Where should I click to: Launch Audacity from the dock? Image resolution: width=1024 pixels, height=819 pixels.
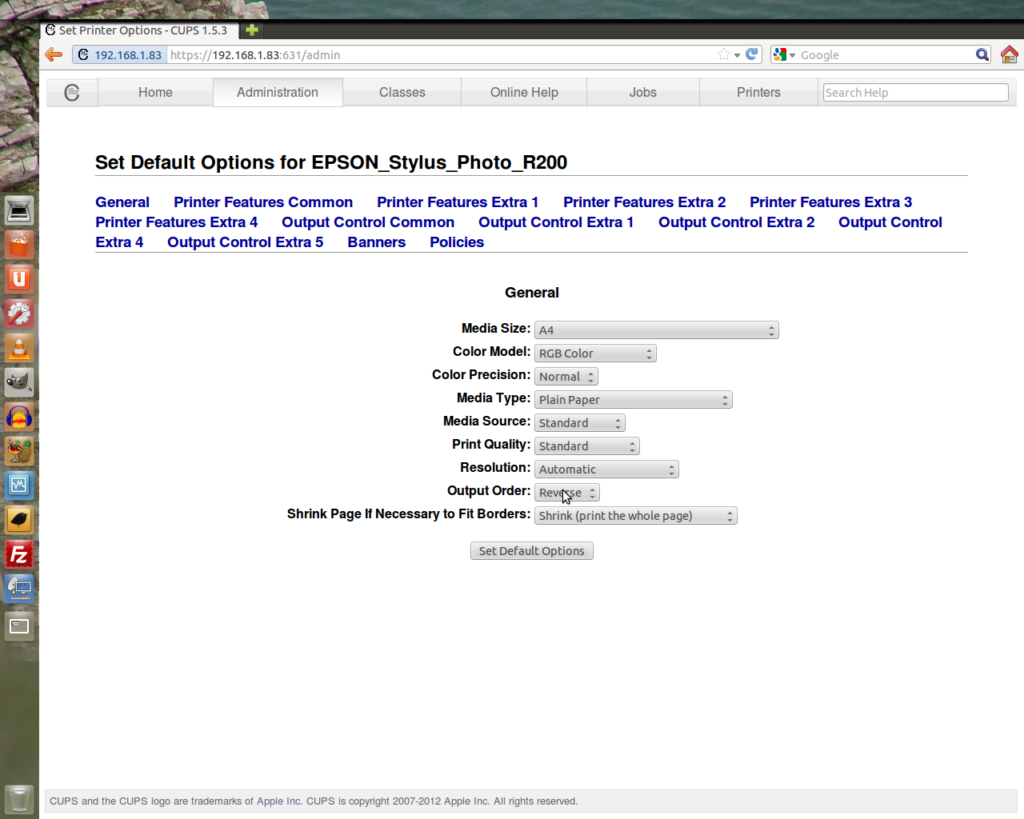[19, 417]
